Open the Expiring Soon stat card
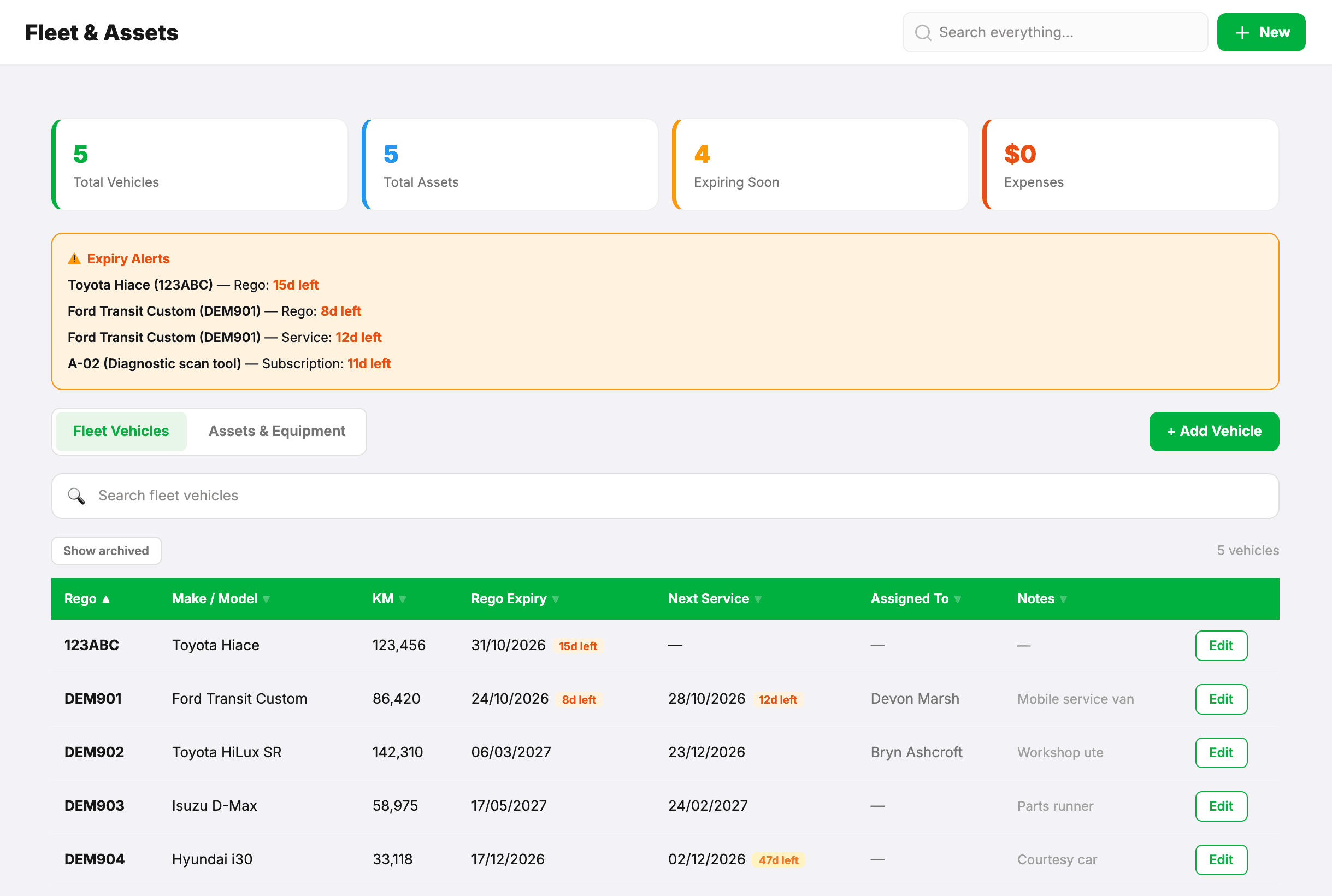 click(820, 164)
